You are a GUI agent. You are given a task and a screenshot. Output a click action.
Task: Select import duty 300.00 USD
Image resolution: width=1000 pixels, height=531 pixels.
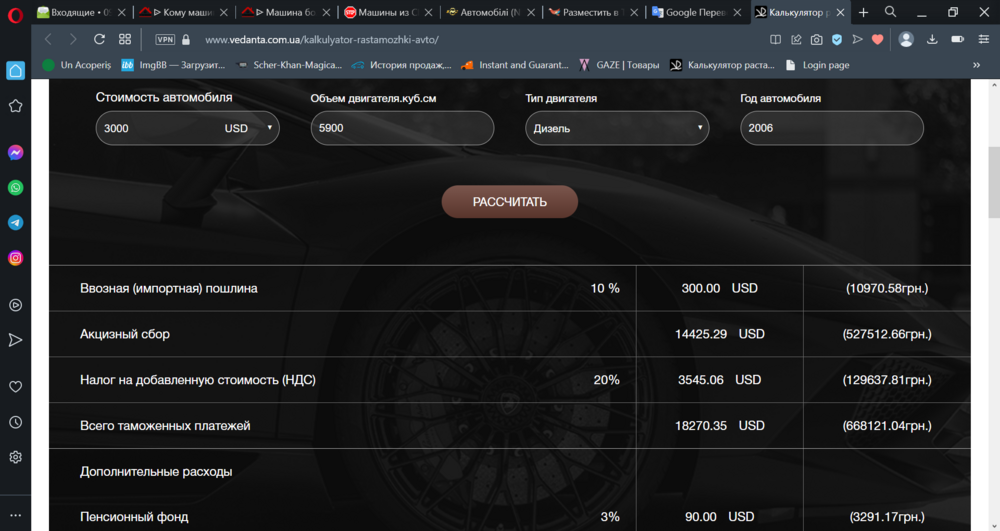tap(719, 288)
